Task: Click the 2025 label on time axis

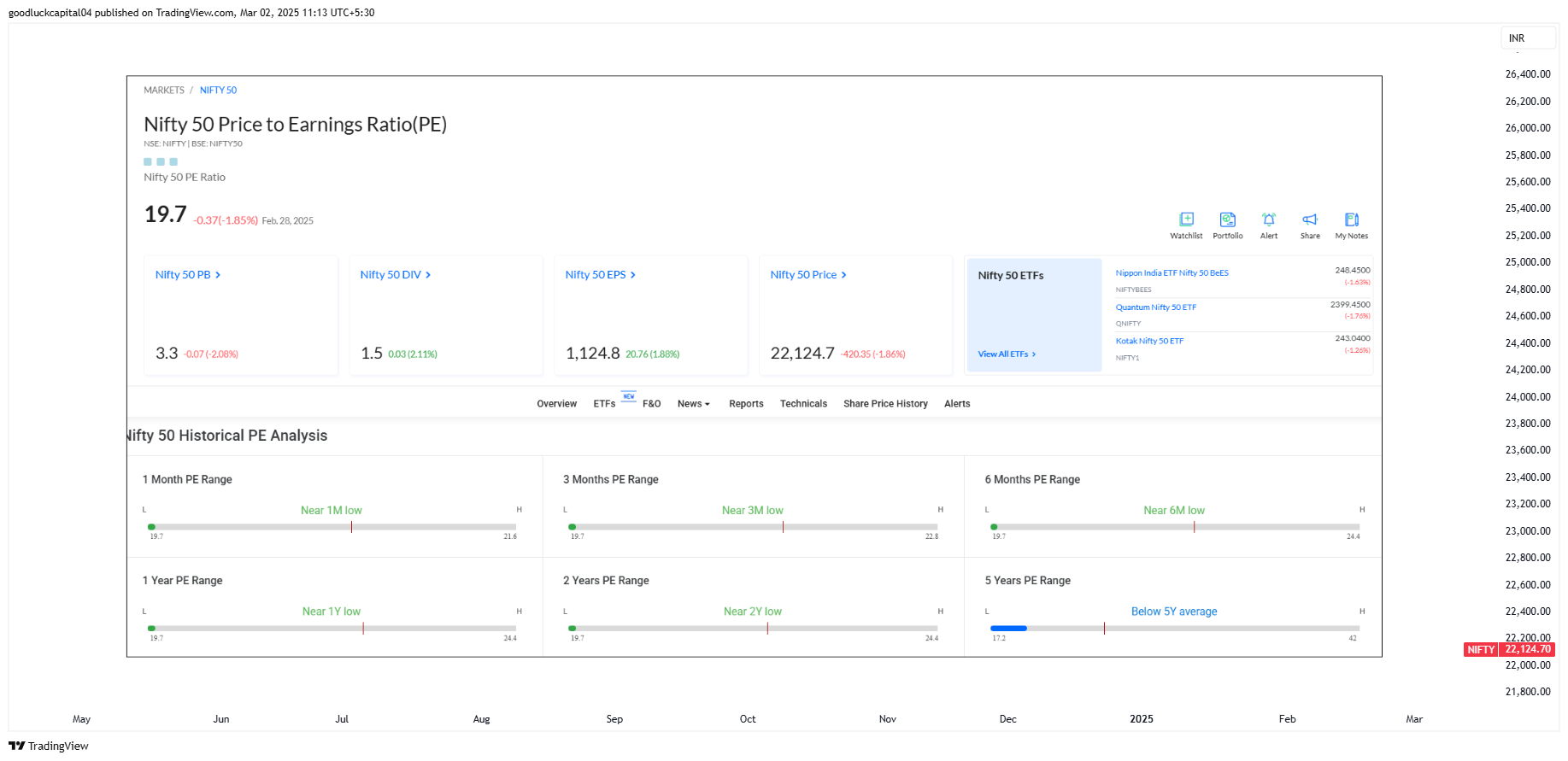Action: tap(1142, 719)
